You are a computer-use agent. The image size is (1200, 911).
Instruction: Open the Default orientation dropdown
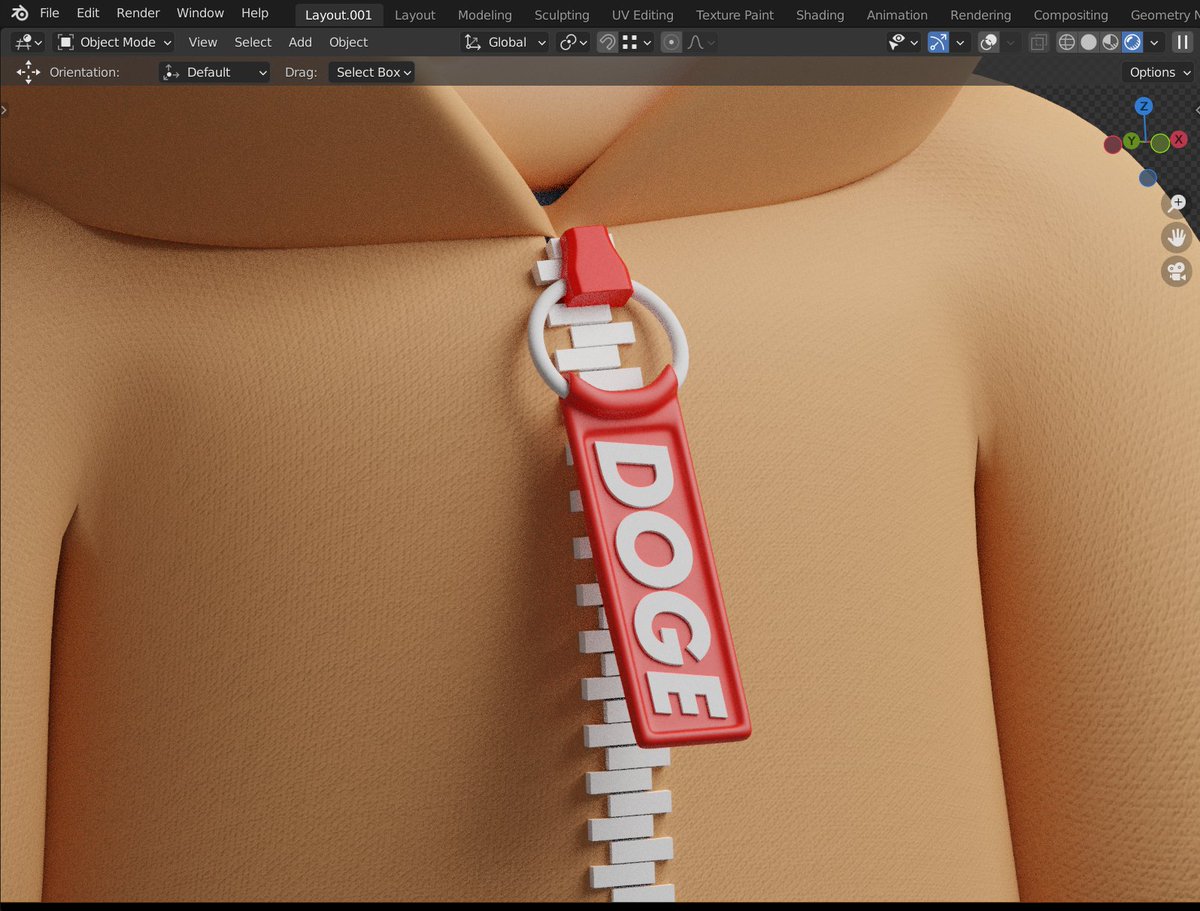[215, 72]
